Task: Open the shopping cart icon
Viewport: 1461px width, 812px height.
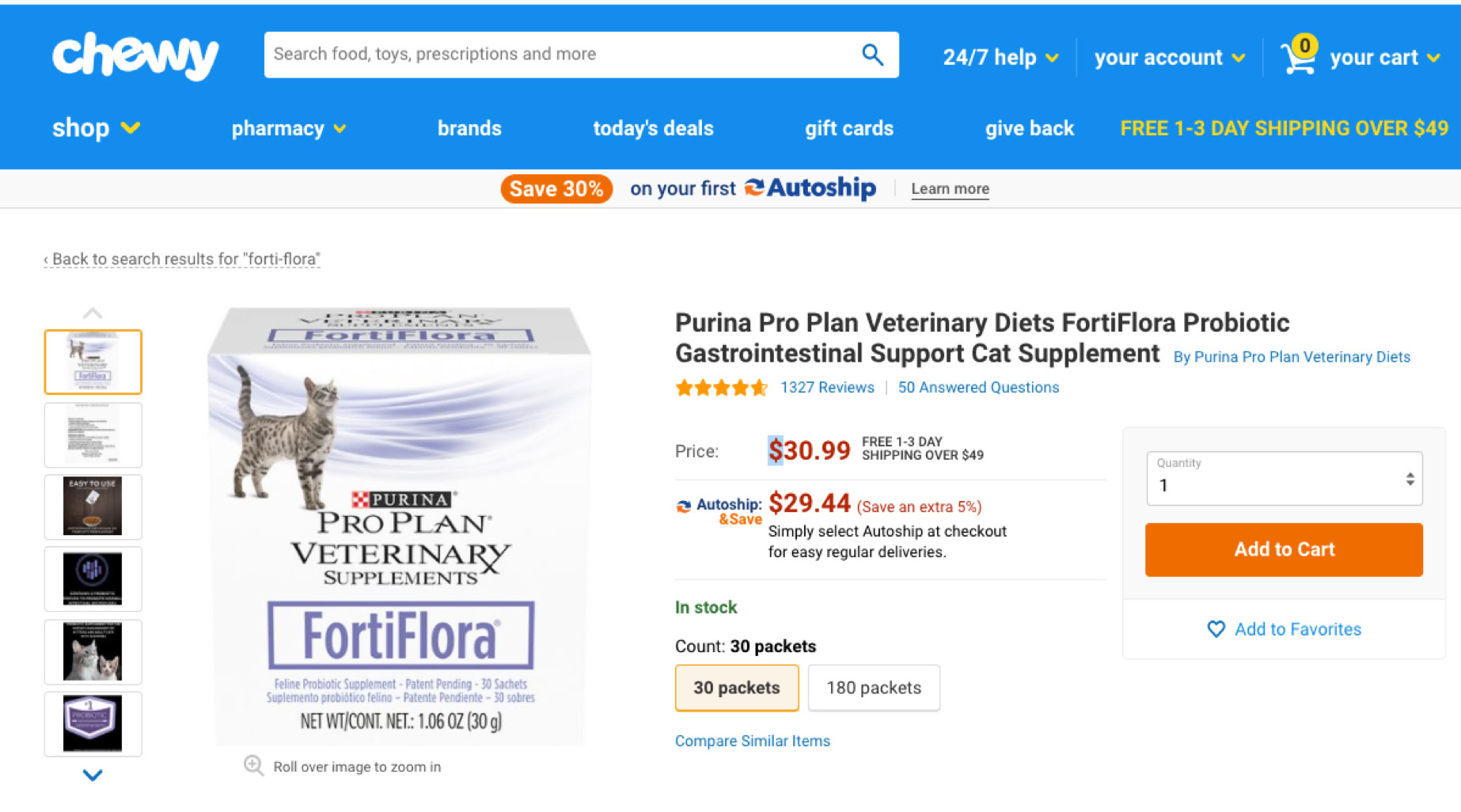Action: 1299,56
